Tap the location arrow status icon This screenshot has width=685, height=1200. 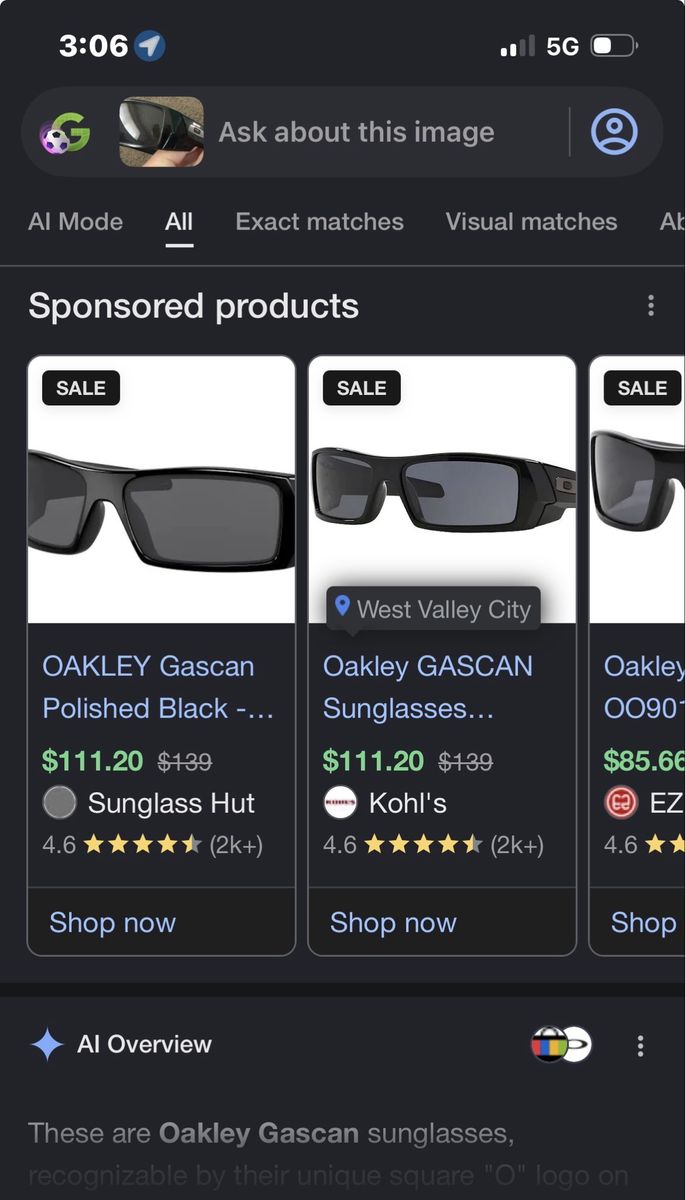click(x=150, y=46)
